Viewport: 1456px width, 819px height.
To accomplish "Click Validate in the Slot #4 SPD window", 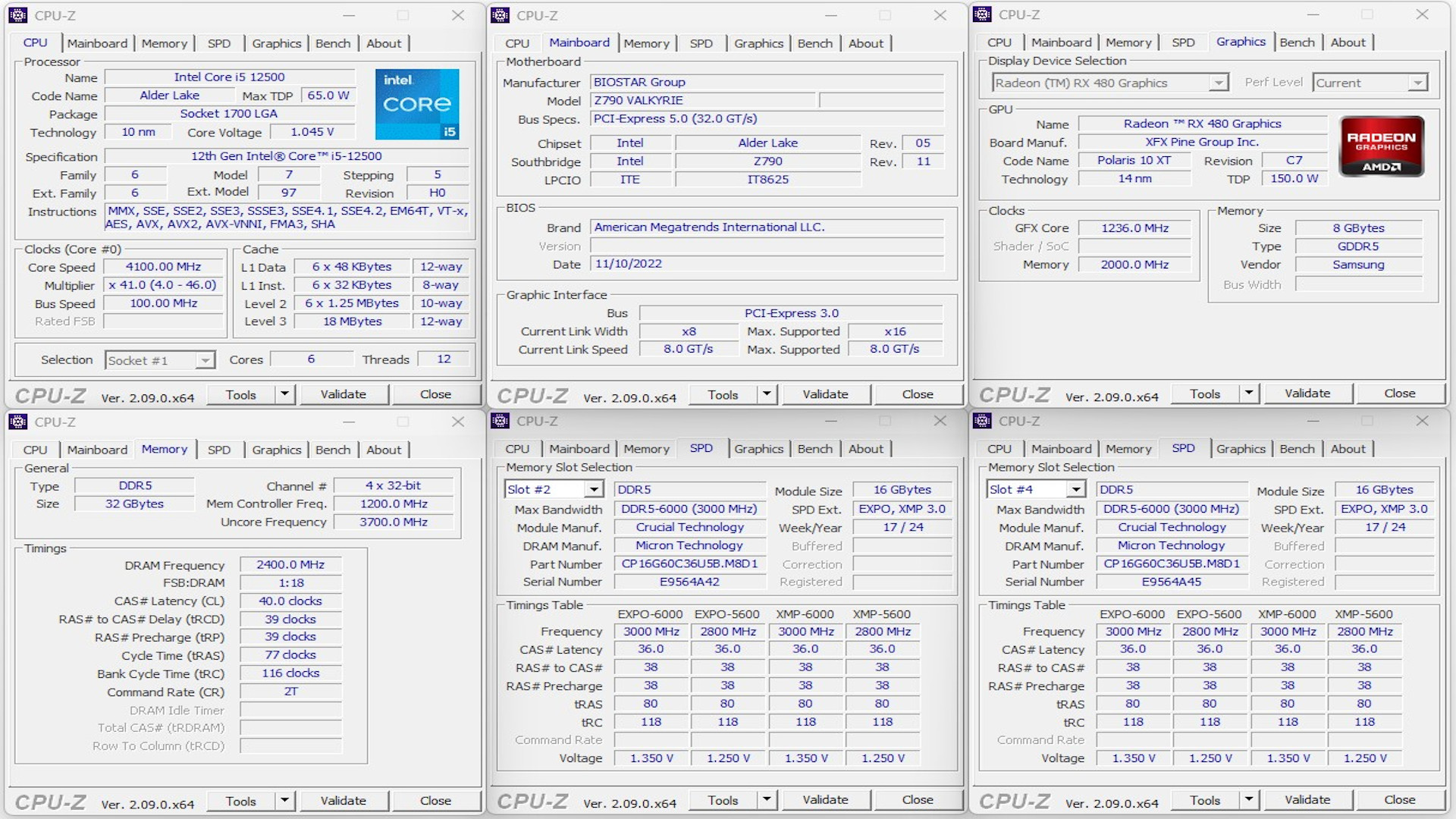I will 1307,800.
